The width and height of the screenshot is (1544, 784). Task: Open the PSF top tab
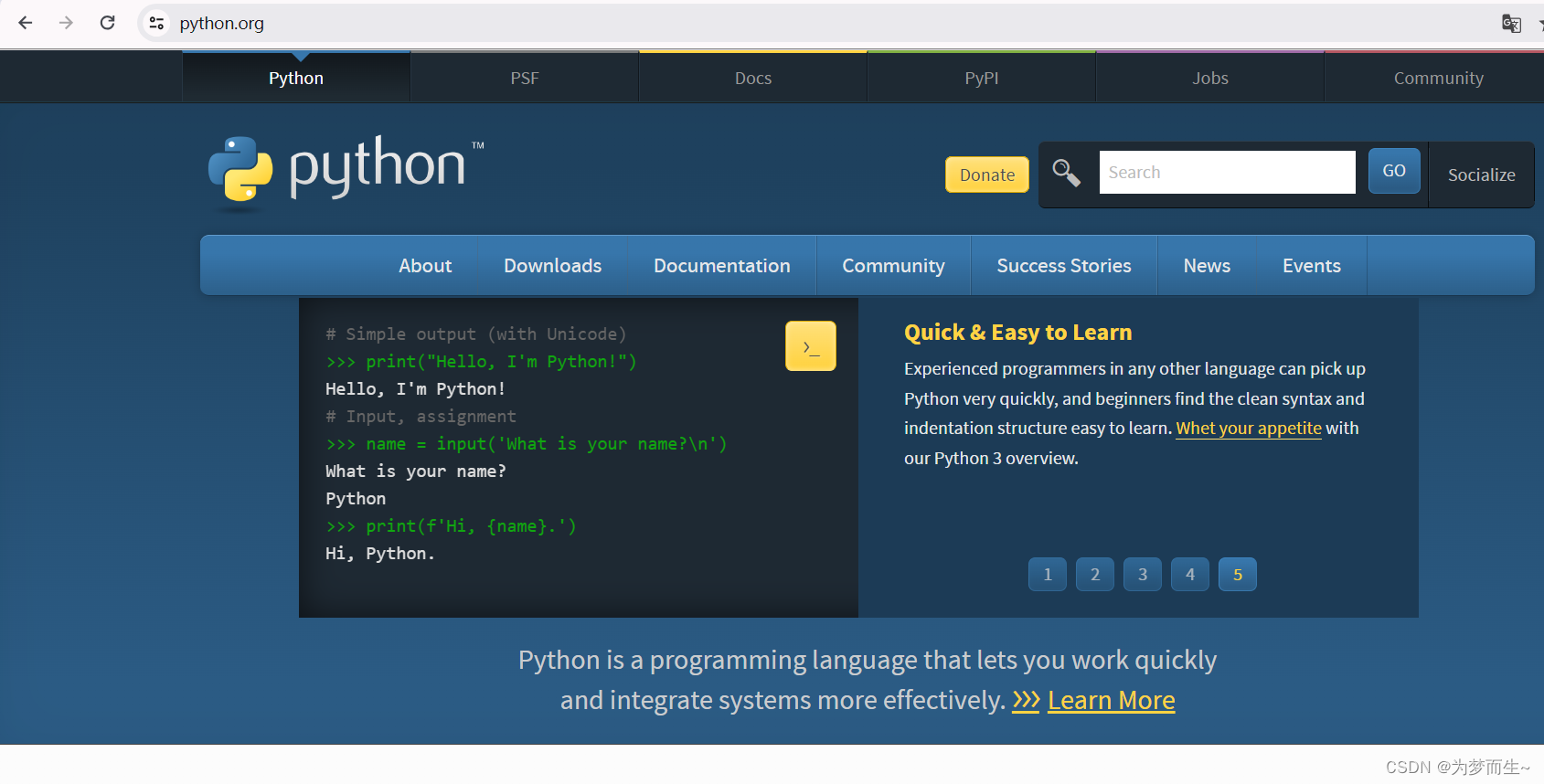click(525, 78)
